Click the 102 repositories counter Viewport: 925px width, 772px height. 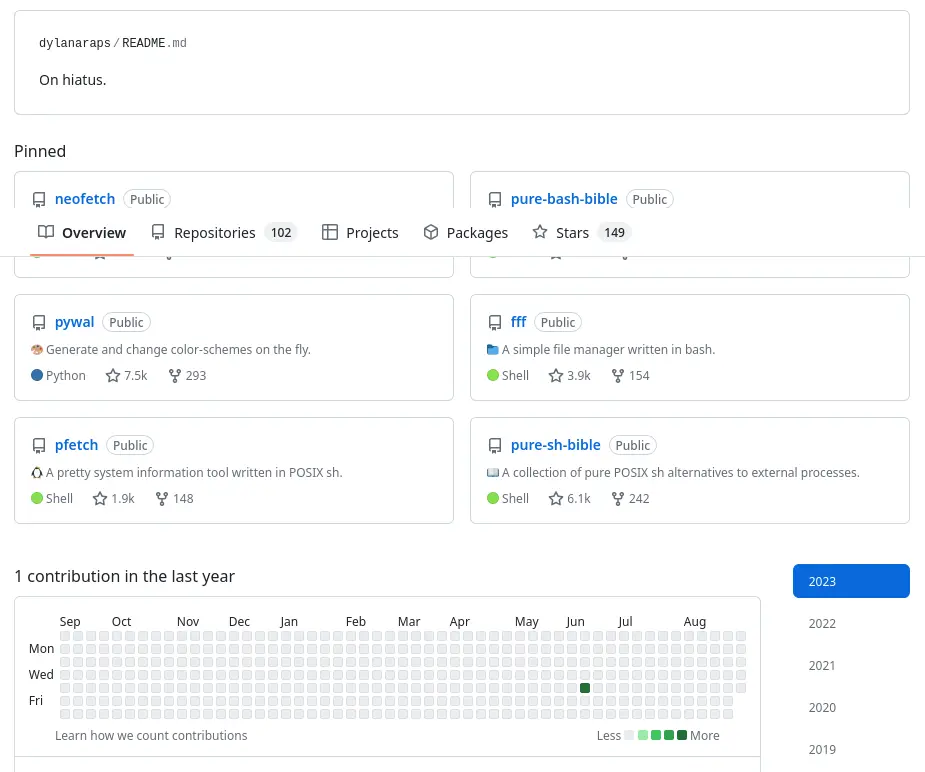tap(281, 232)
